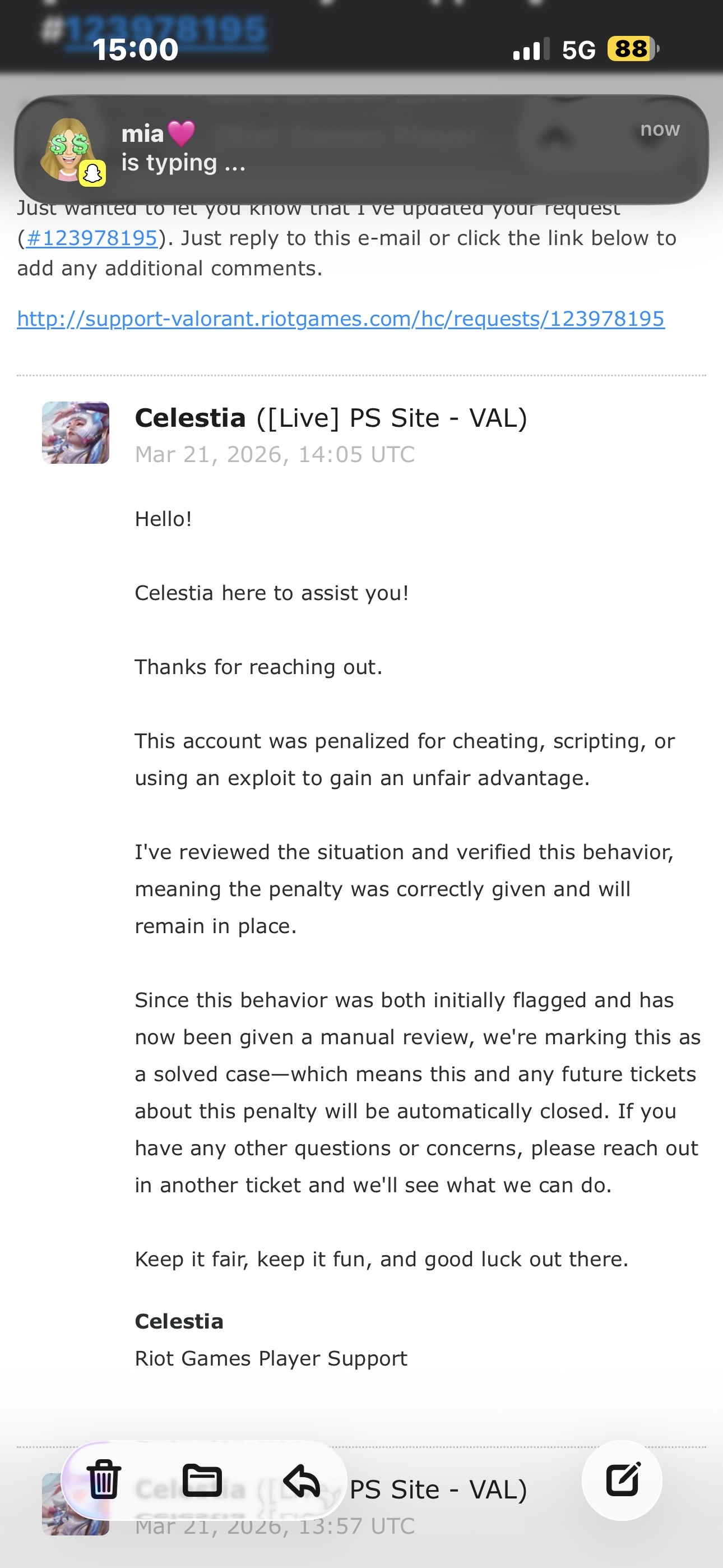Open the support-valorant.riotgames.com request URL

(341, 319)
